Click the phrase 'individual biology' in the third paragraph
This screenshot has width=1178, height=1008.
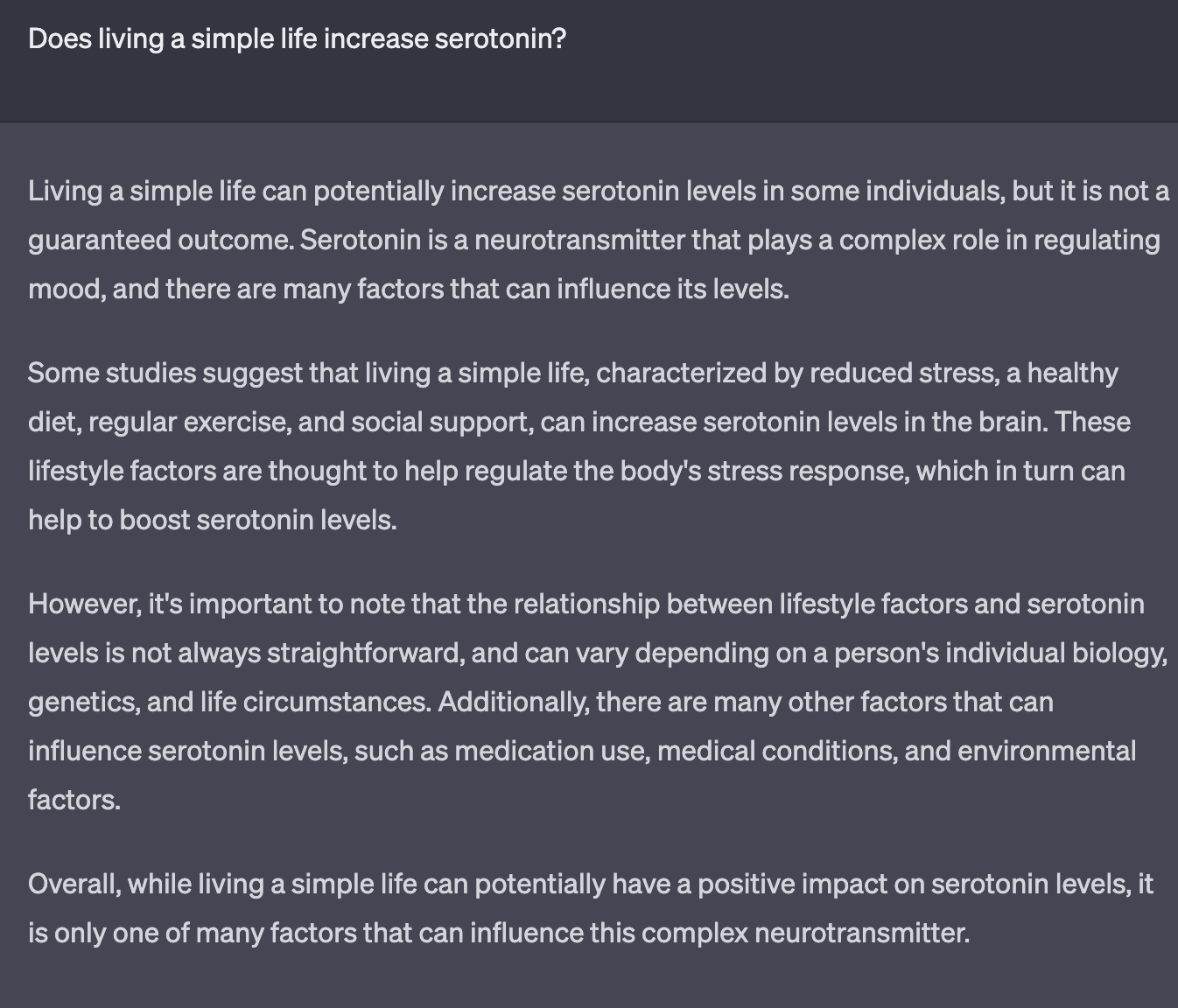[x=1055, y=654]
